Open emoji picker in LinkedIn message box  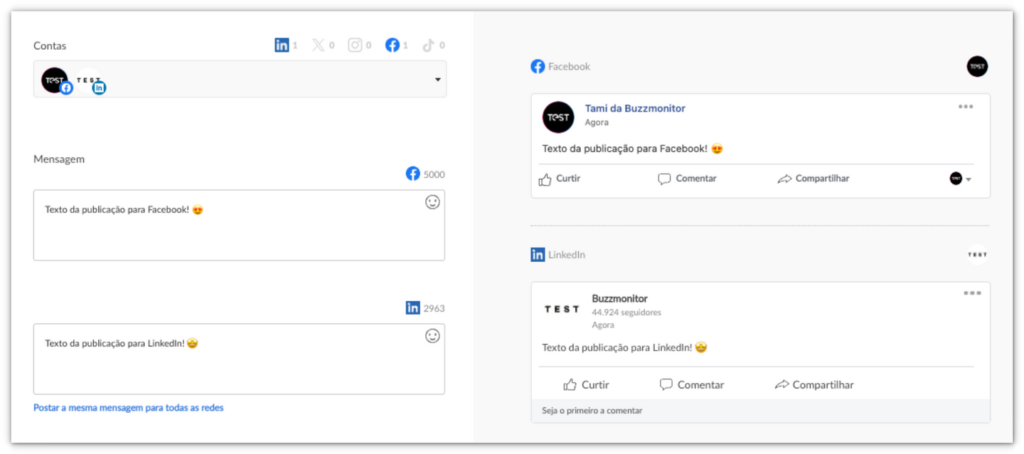pos(432,336)
